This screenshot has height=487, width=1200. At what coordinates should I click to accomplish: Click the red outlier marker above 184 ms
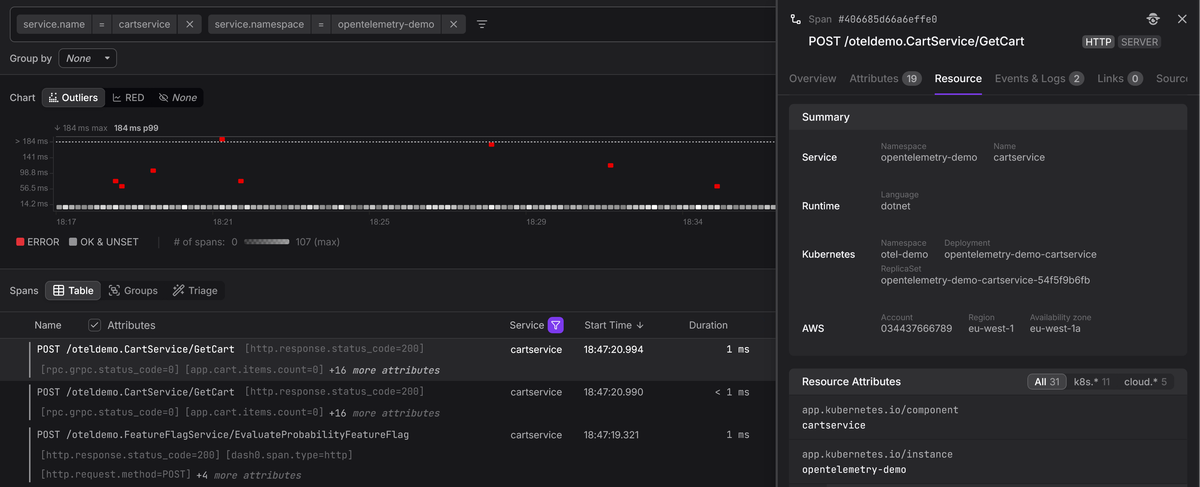pos(222,139)
